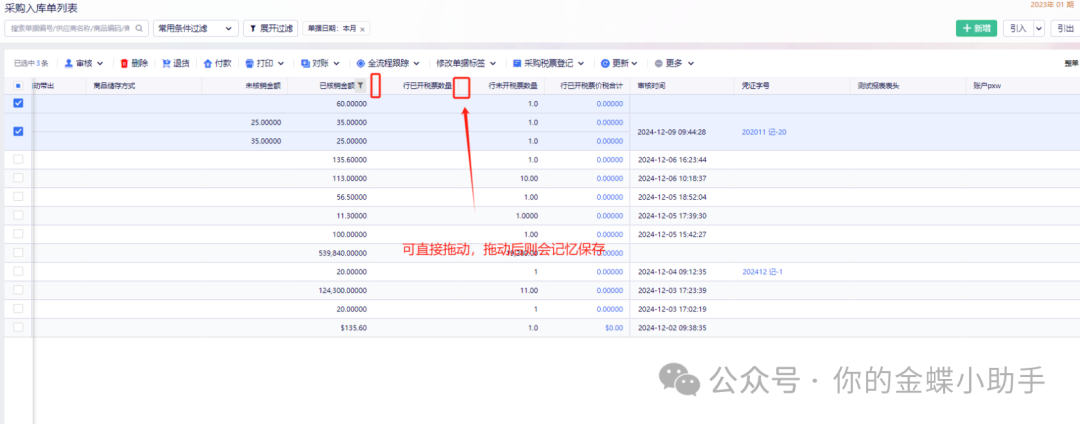The image size is (1080, 424).
Task: Click the 审核 person icon in toolbar
Action: pyautogui.click(x=68, y=63)
